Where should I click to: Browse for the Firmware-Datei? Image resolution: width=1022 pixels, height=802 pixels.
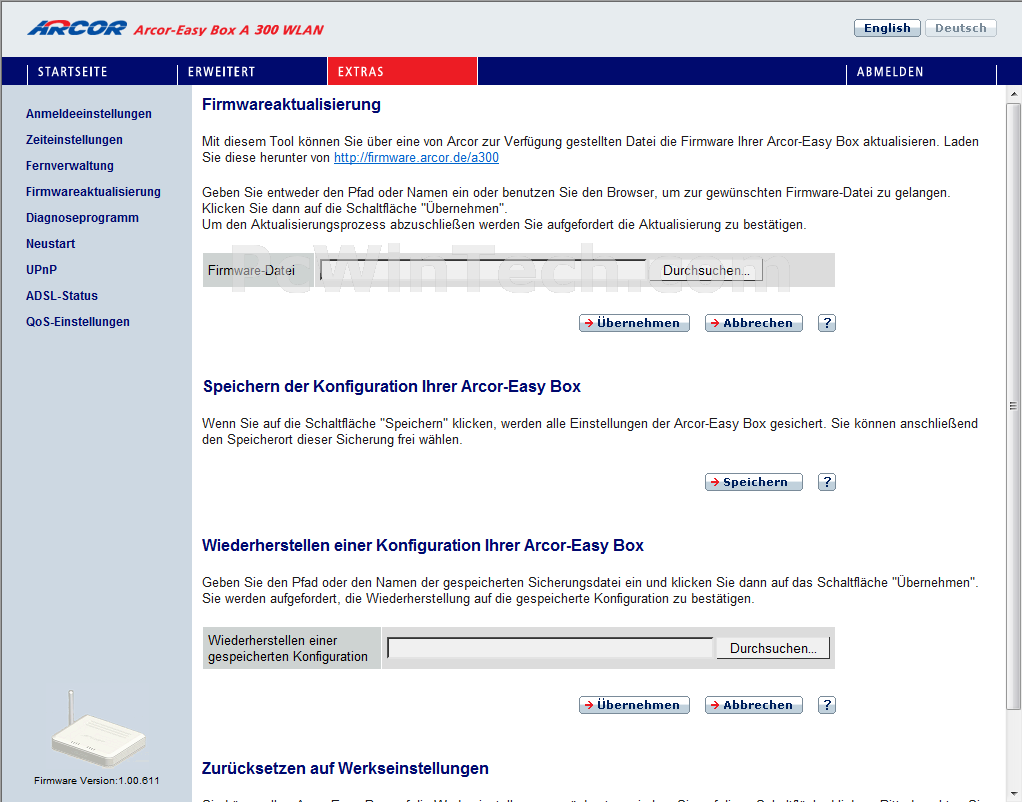tap(706, 271)
